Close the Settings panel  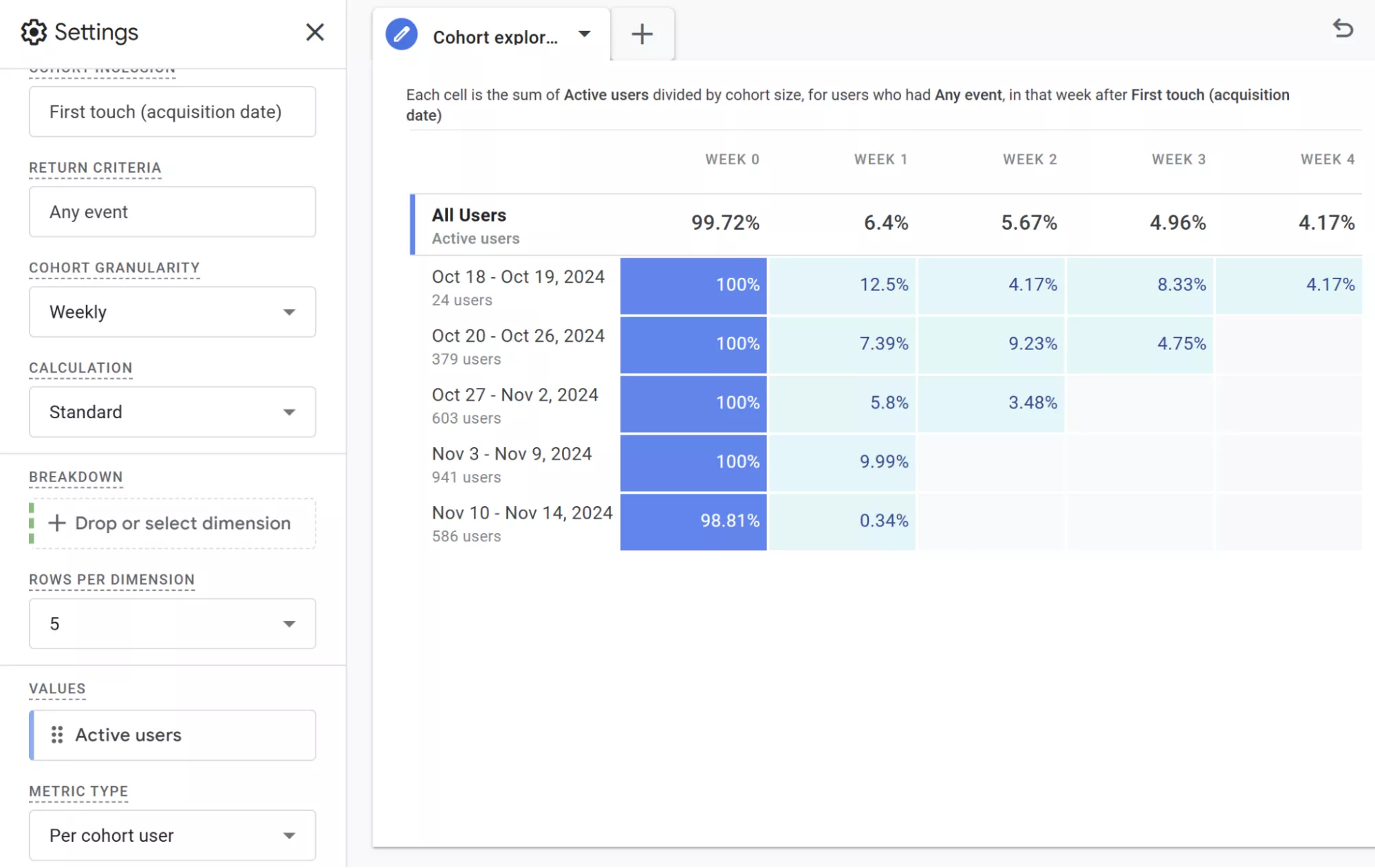tap(314, 32)
